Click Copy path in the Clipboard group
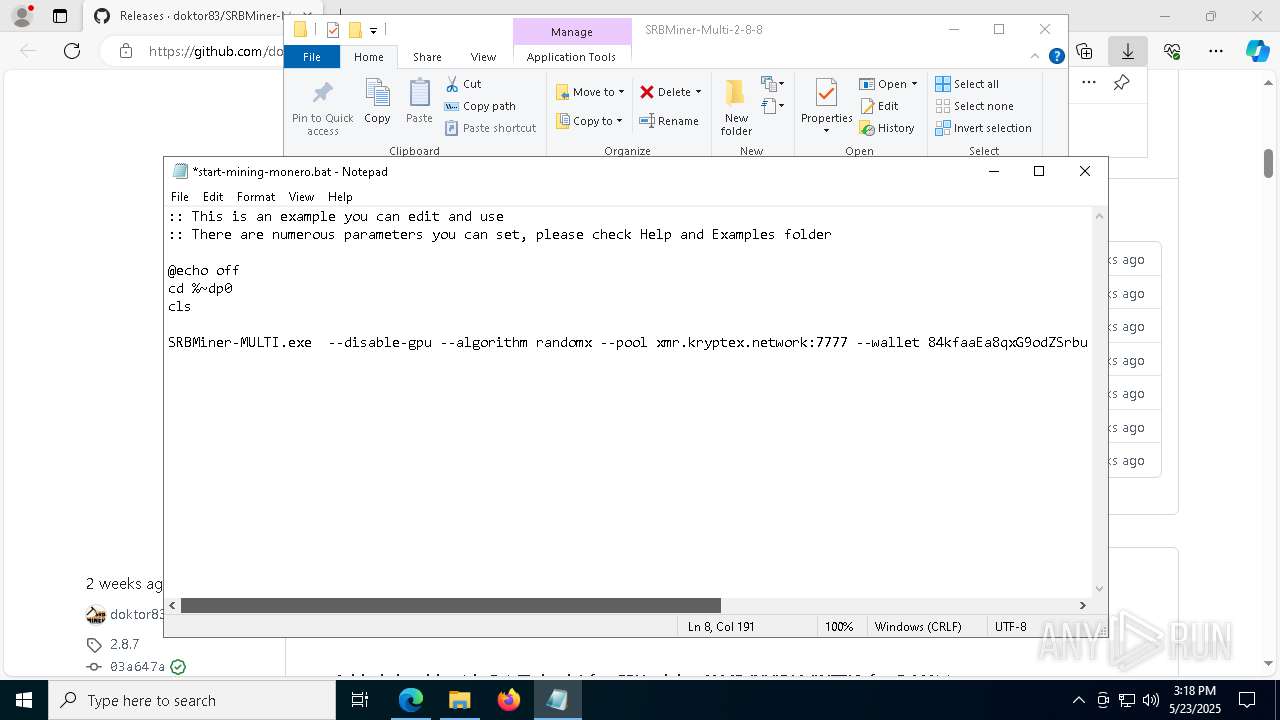 coord(480,106)
